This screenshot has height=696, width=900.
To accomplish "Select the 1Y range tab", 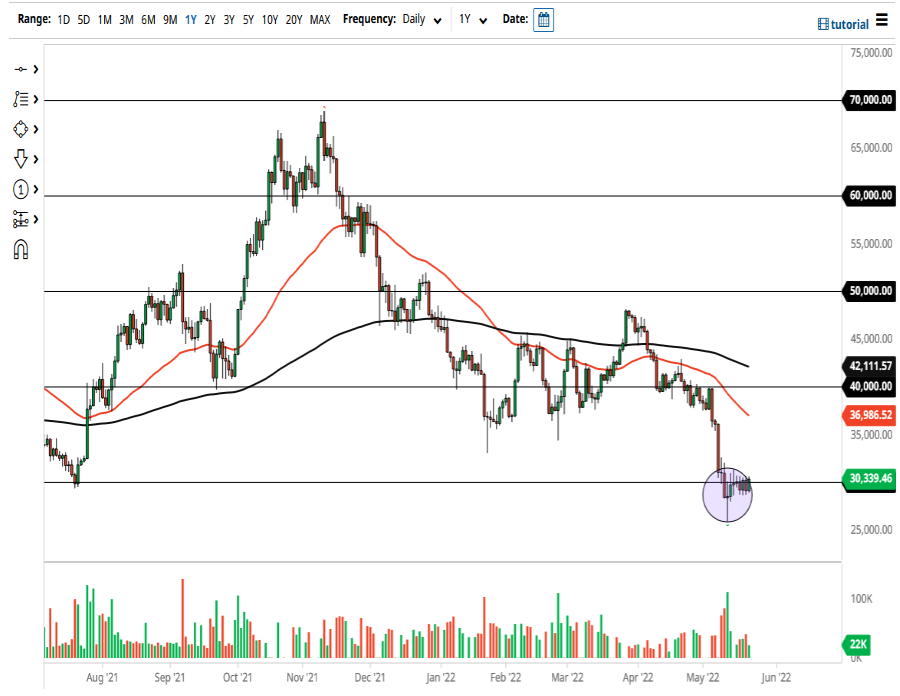I will [191, 20].
